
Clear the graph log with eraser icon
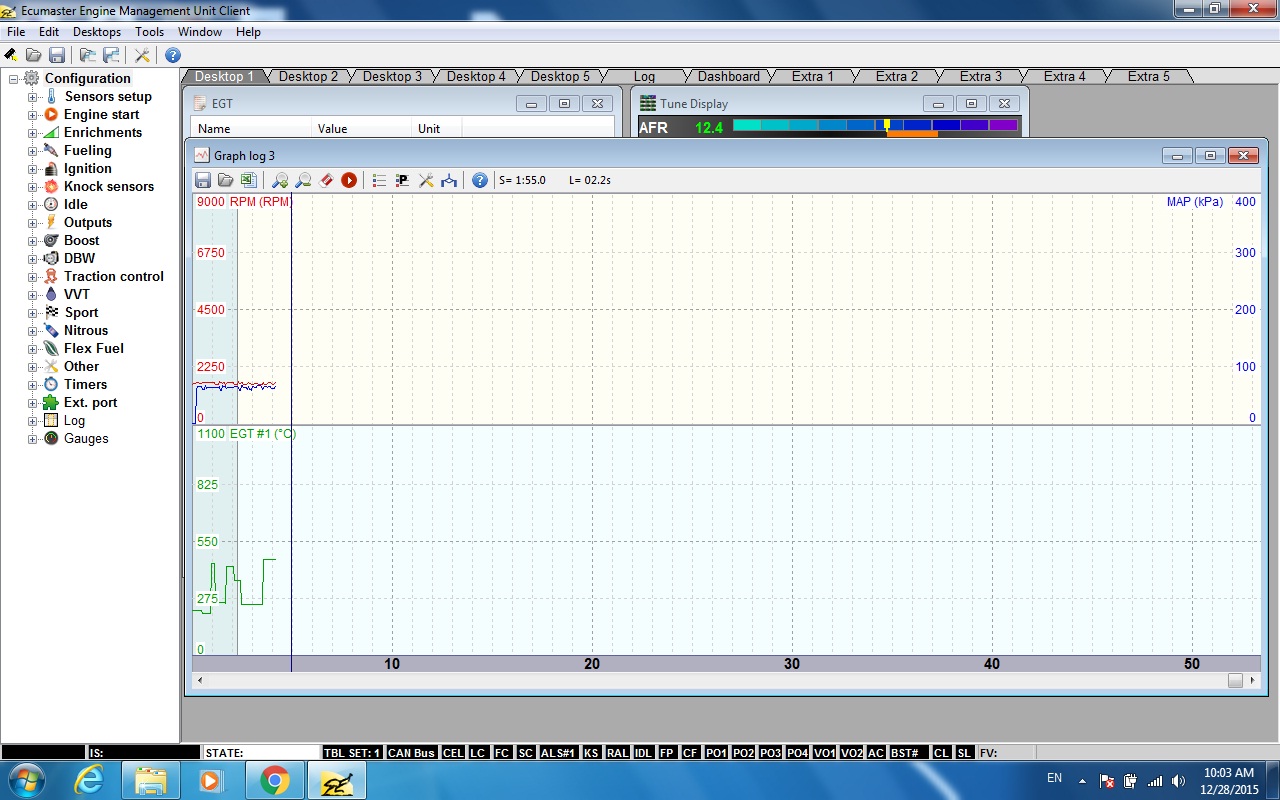326,180
